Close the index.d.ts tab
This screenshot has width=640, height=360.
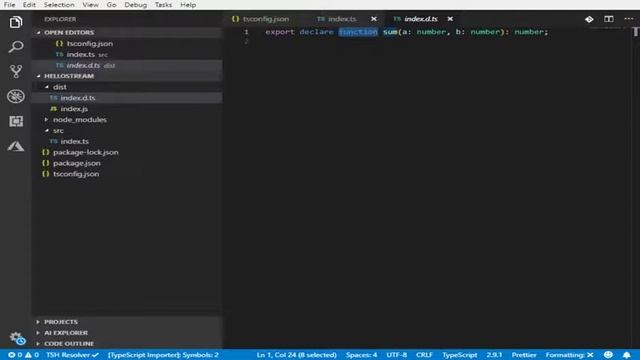point(450,19)
